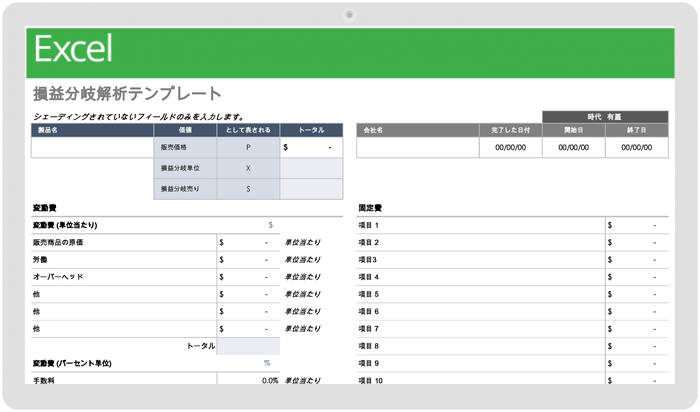Image resolution: width=700 pixels, height=412 pixels.
Task: Select the オーバーヘッド row label
Action: point(58,277)
